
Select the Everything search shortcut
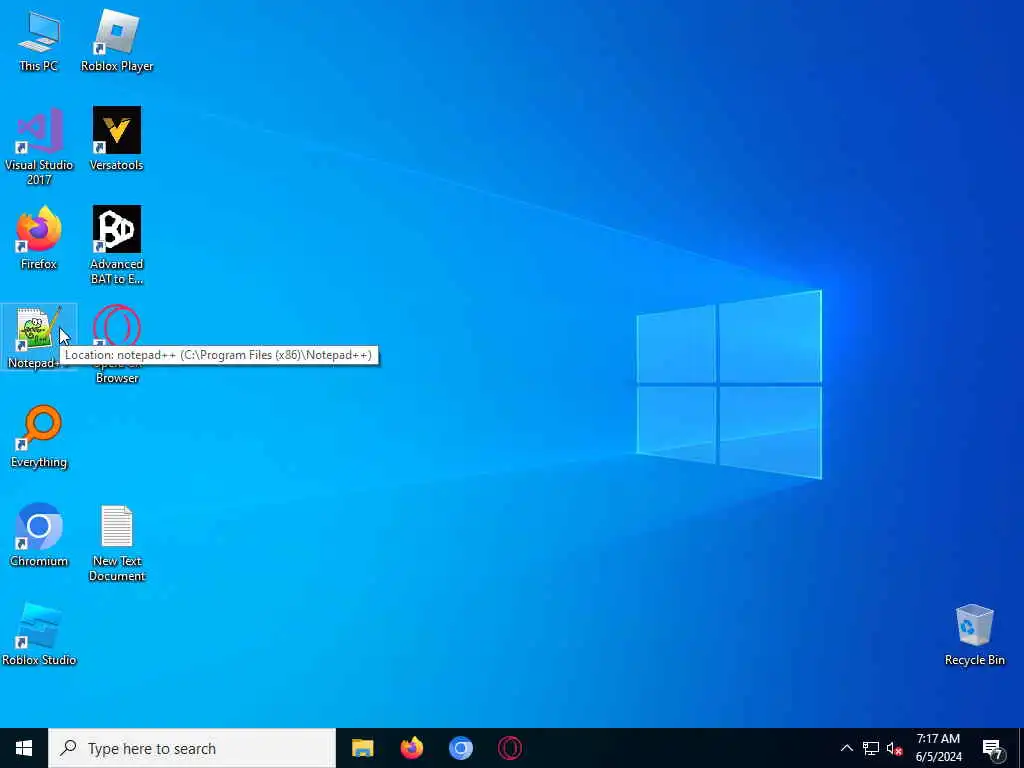pyautogui.click(x=39, y=436)
